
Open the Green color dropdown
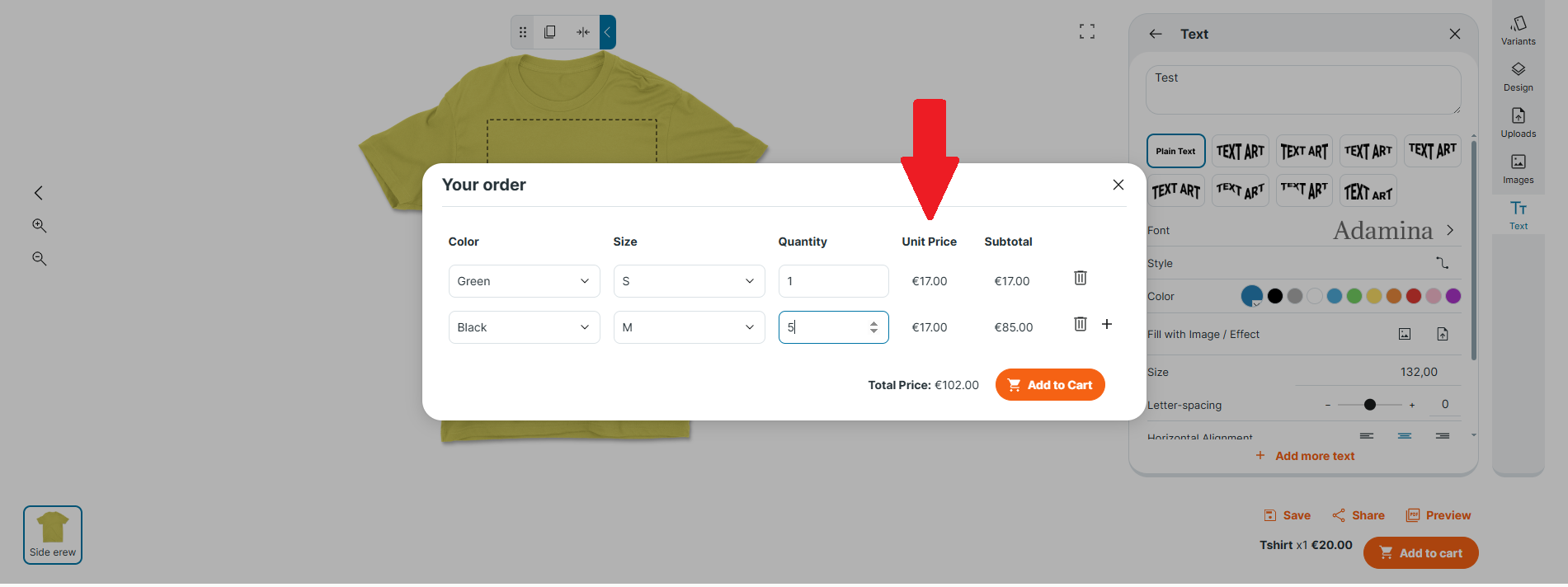point(525,281)
